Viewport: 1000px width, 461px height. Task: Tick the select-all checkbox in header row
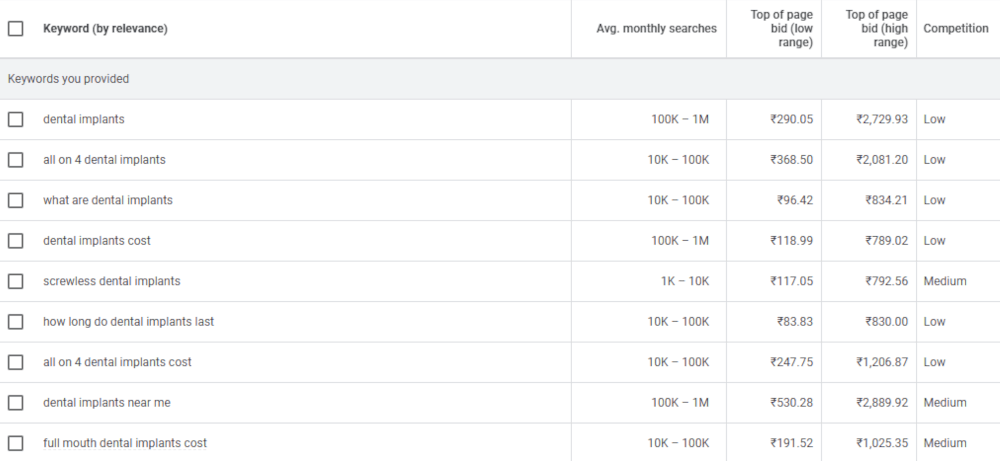[16, 29]
